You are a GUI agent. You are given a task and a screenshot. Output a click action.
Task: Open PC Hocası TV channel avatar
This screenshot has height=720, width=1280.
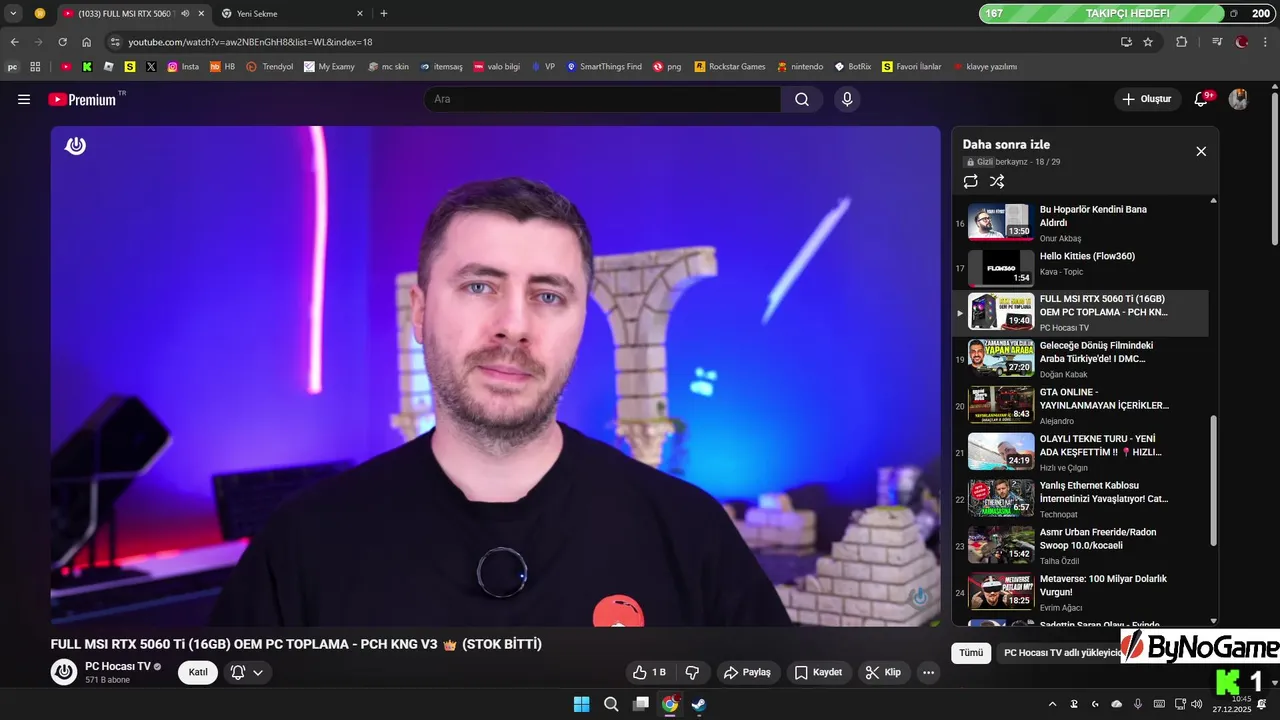pyautogui.click(x=64, y=672)
